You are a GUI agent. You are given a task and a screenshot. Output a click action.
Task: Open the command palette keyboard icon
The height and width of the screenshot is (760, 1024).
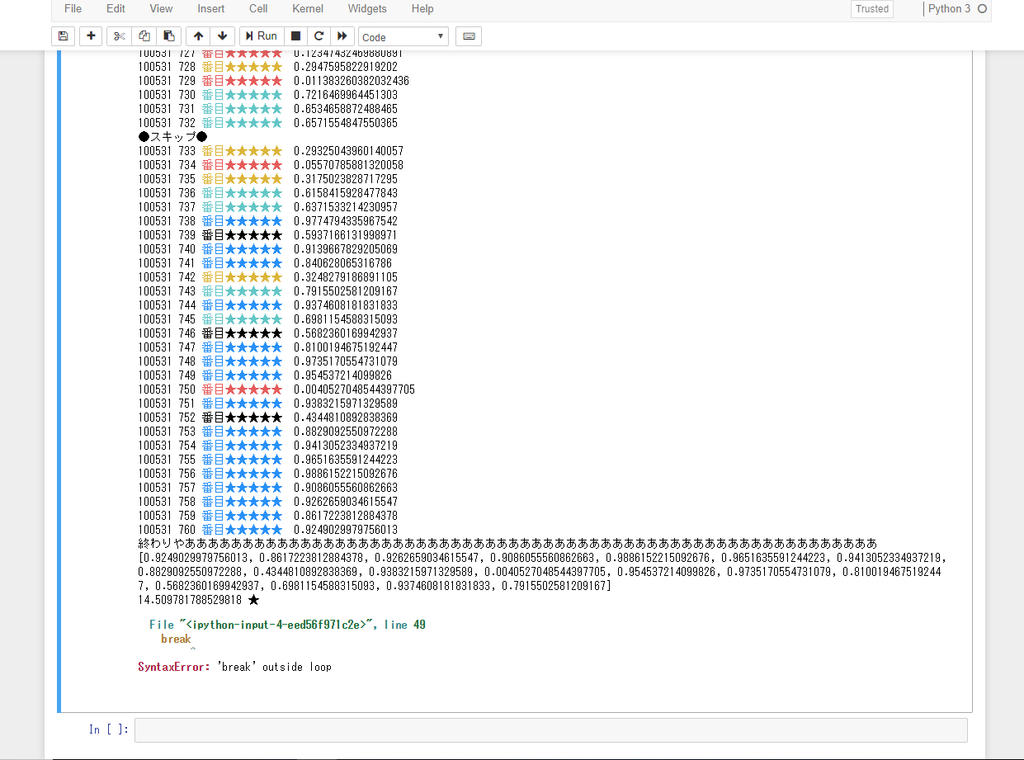coord(469,37)
